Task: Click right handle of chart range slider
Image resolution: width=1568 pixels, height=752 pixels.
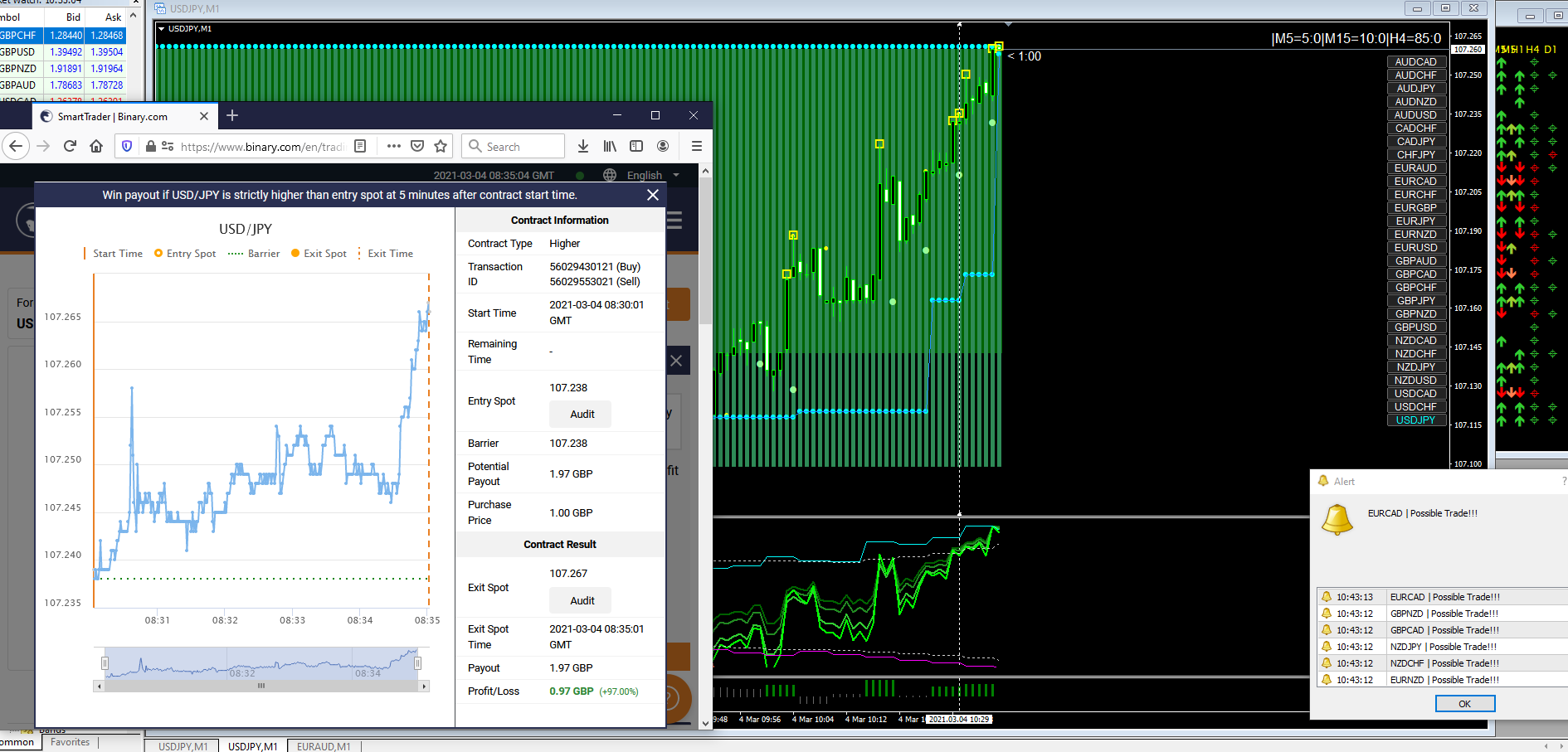Action: 418,663
